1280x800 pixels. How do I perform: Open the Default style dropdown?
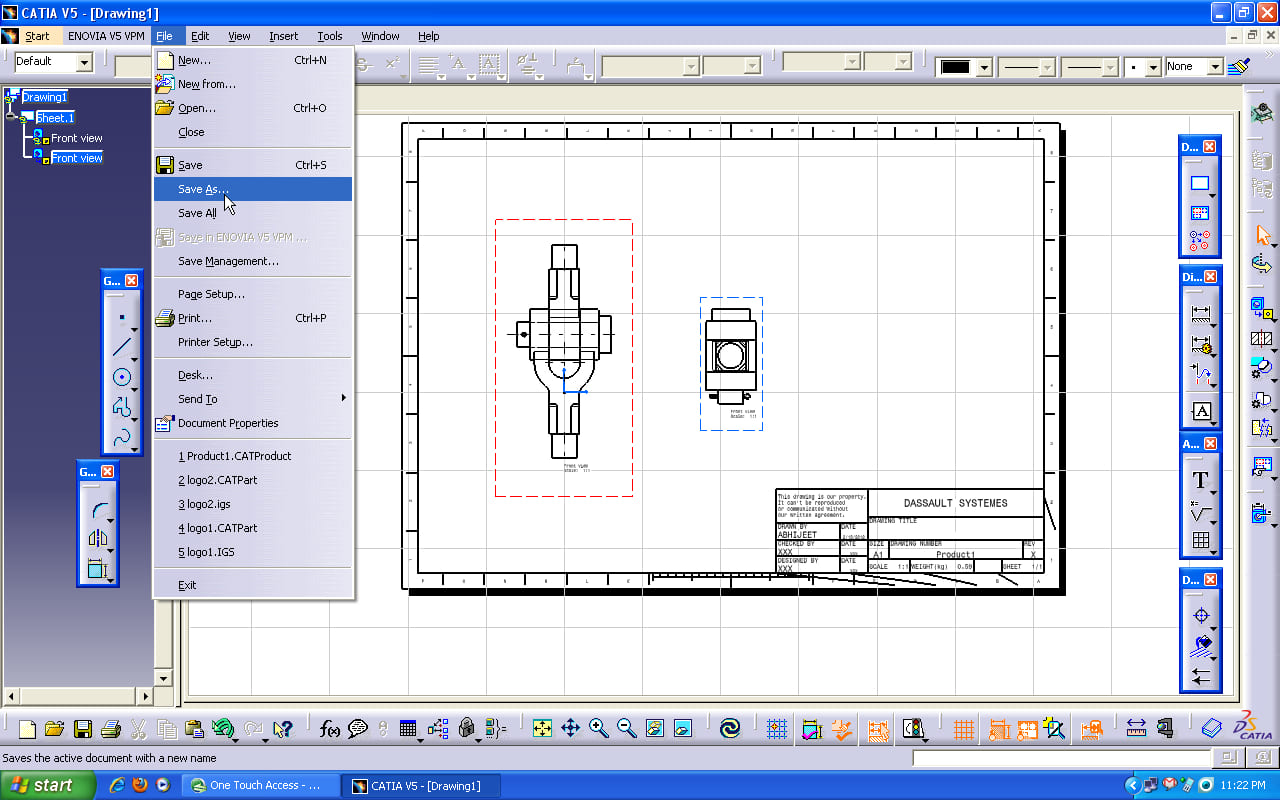point(84,62)
